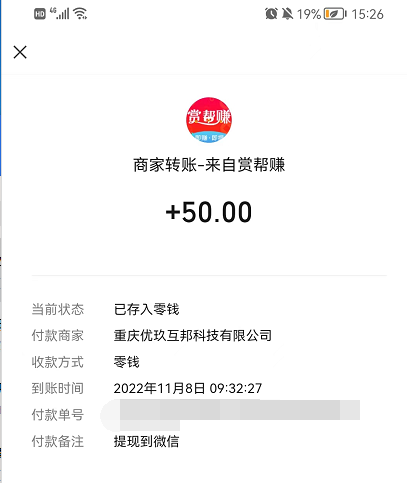Open merchant 重庆优玖互邦科技有限公司
This screenshot has width=407, height=483.
(x=193, y=336)
